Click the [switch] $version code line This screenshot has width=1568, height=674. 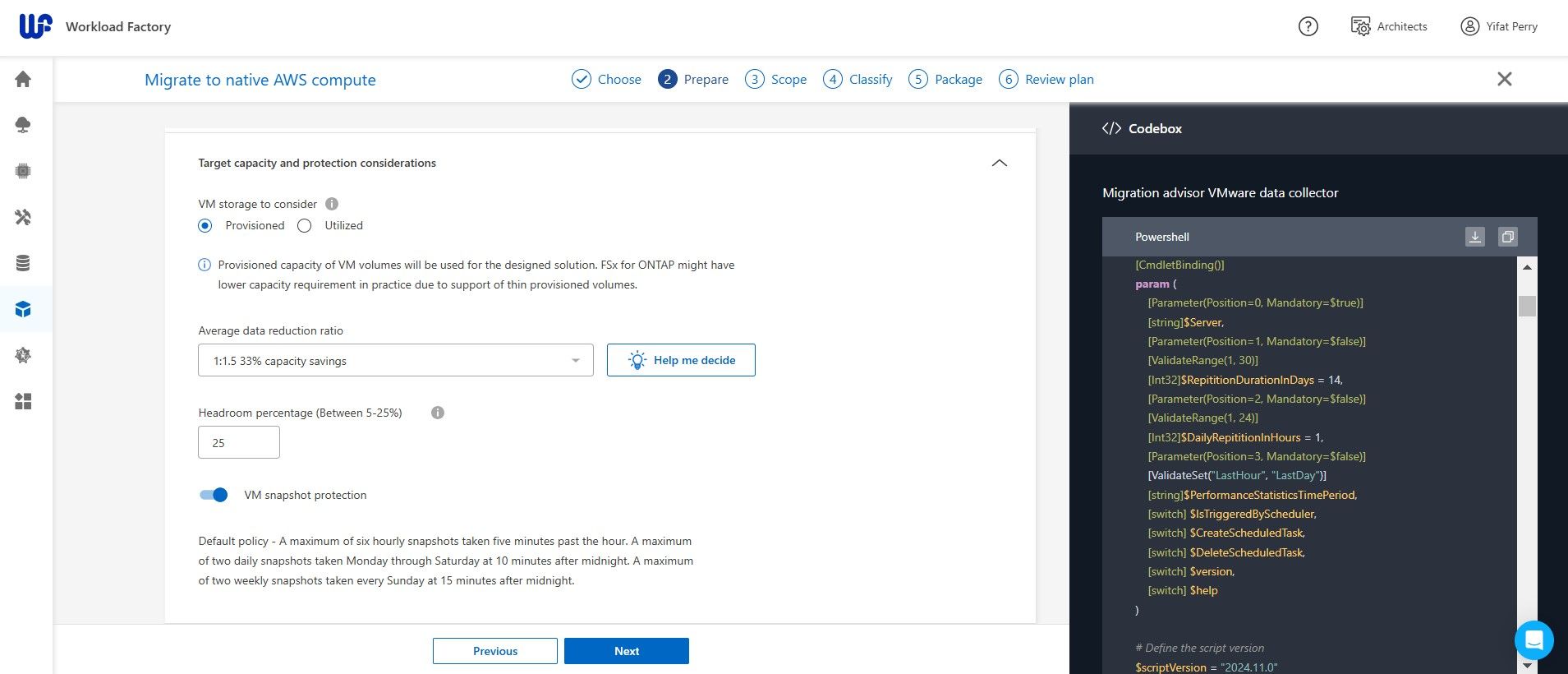[1191, 571]
